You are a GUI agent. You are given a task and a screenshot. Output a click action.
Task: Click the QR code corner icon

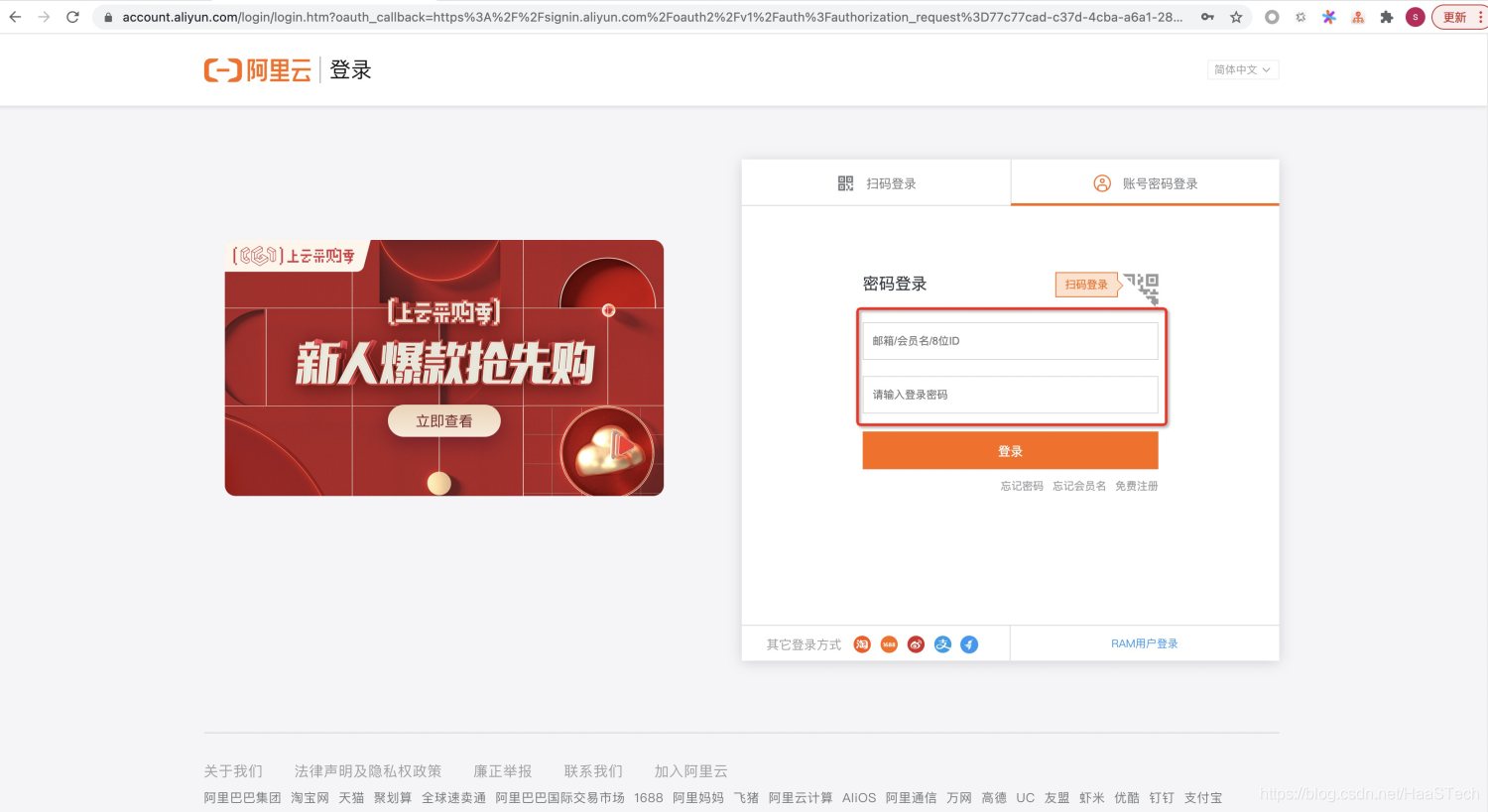coord(1143,289)
